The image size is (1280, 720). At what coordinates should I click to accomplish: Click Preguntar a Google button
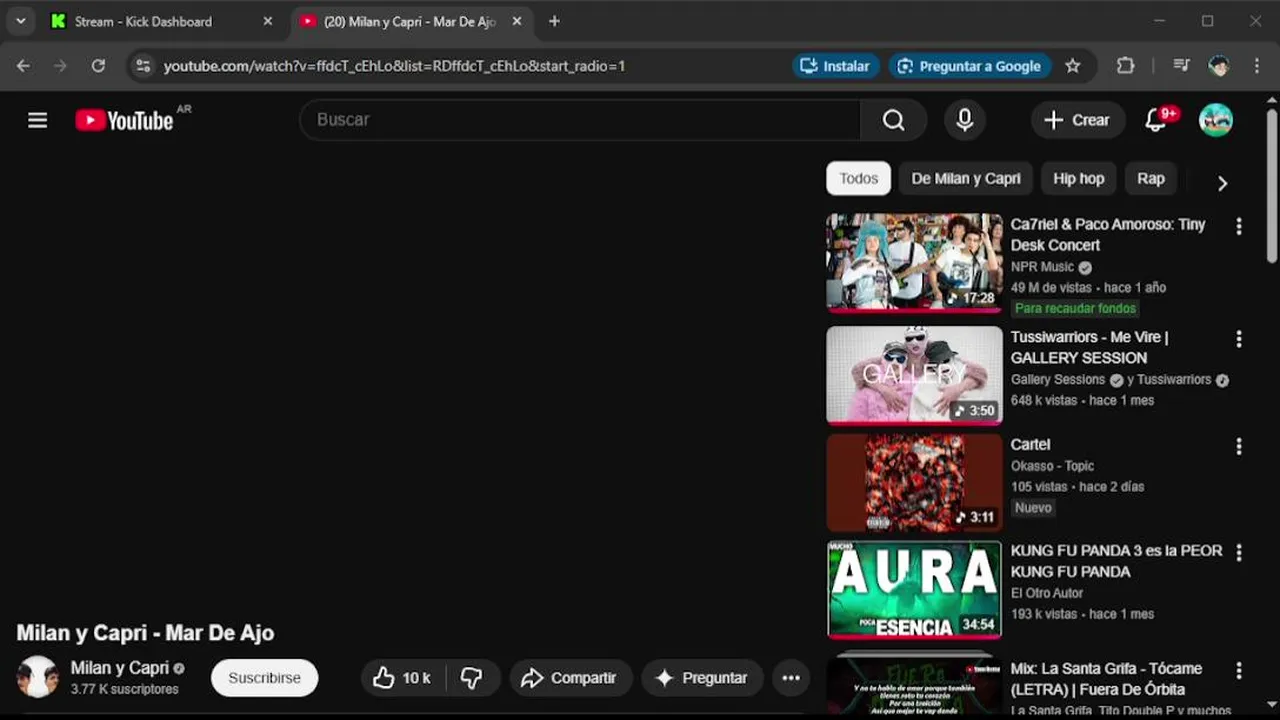coord(970,66)
